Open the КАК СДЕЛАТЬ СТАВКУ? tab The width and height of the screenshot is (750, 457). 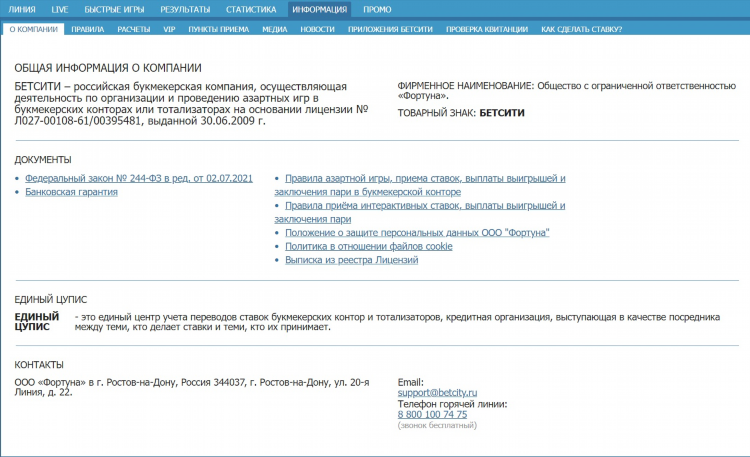pyautogui.click(x=582, y=29)
